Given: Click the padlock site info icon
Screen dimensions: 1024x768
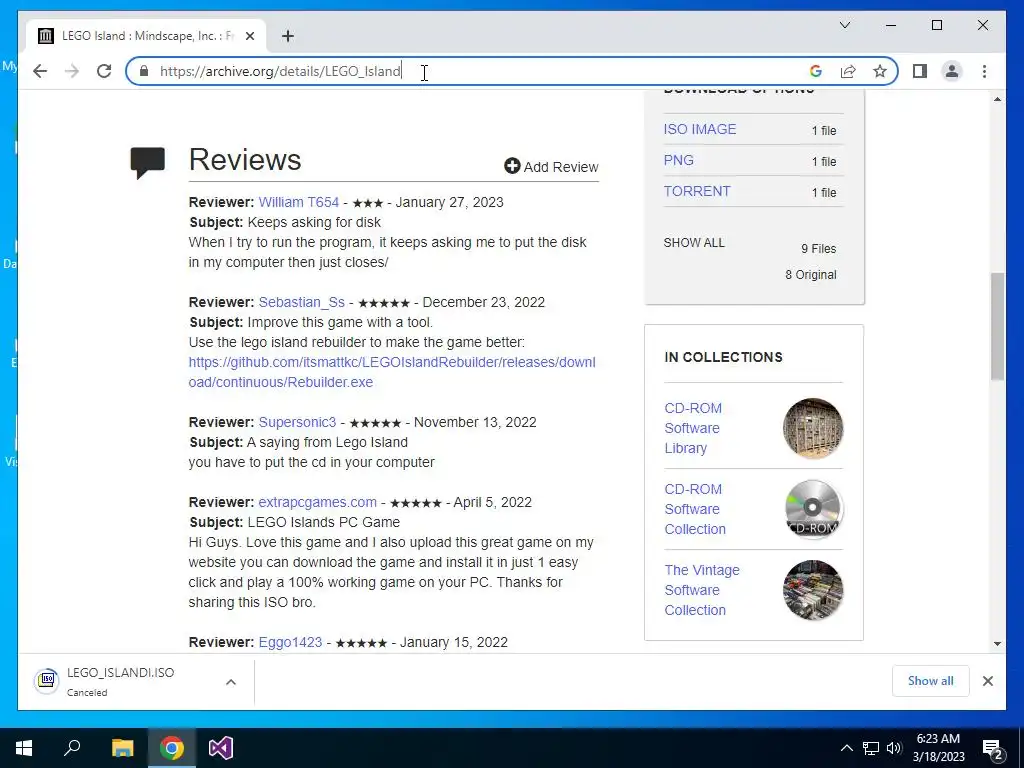Looking at the screenshot, I should pyautogui.click(x=144, y=71).
